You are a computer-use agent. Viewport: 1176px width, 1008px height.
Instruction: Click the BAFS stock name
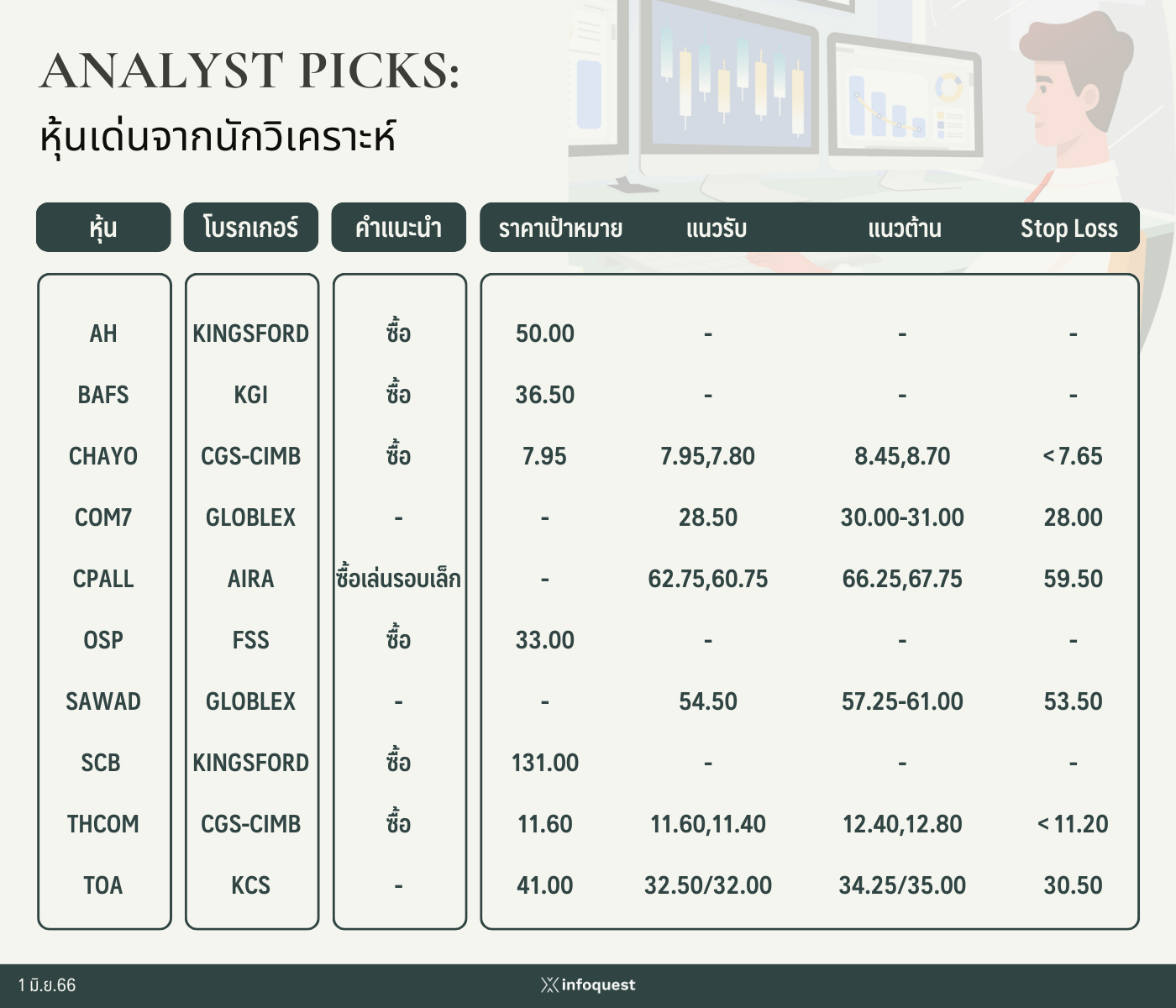click(103, 395)
